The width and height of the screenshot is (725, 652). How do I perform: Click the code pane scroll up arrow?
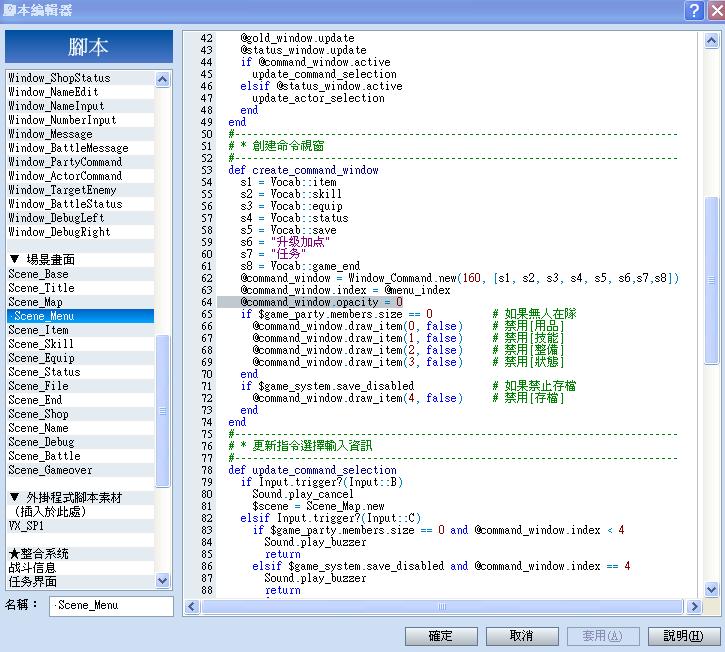pos(711,41)
